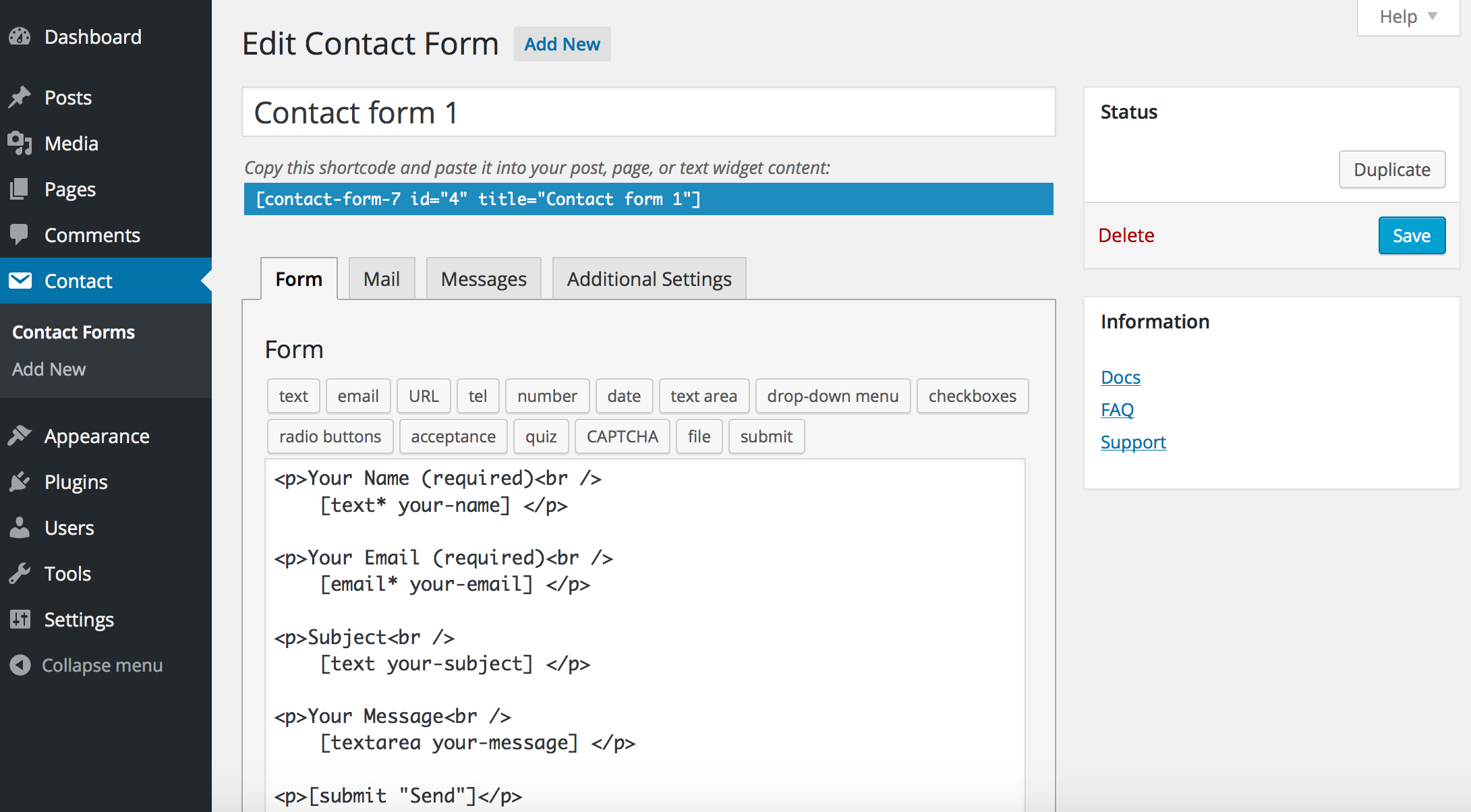Click the text field type button

pyautogui.click(x=293, y=396)
